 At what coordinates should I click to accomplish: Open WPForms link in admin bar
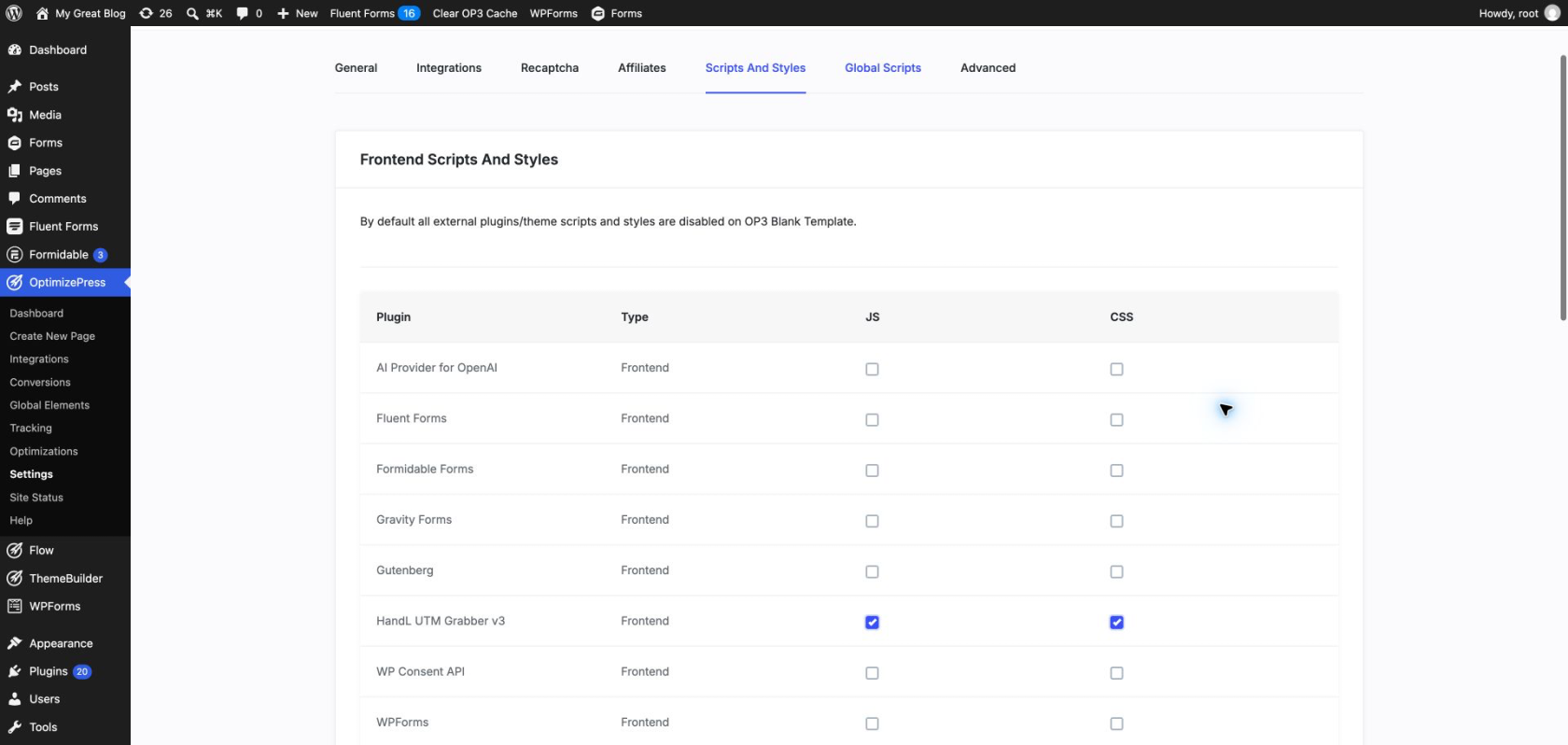pos(553,13)
